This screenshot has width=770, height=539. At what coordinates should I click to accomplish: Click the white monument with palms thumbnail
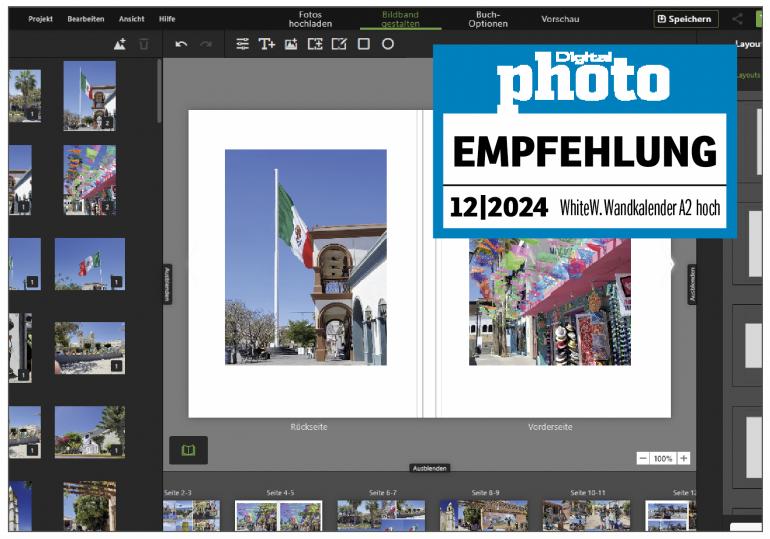(x=90, y=432)
